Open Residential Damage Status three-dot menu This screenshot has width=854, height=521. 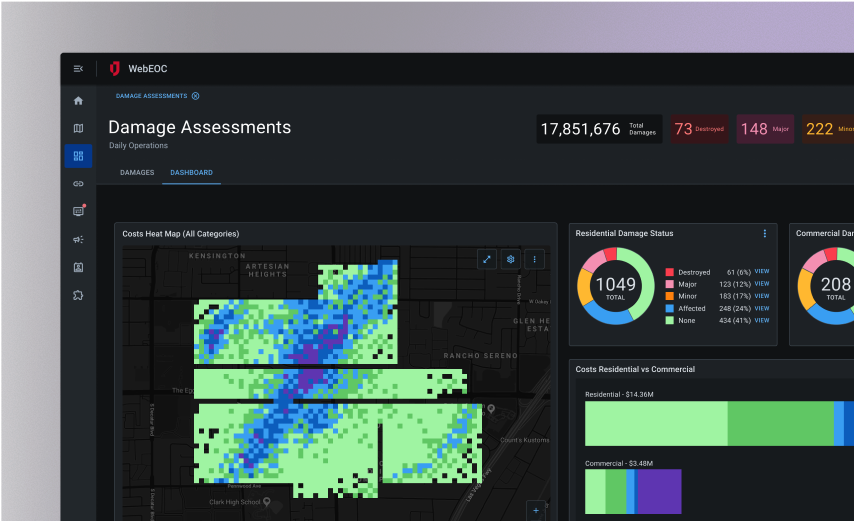[x=765, y=233]
